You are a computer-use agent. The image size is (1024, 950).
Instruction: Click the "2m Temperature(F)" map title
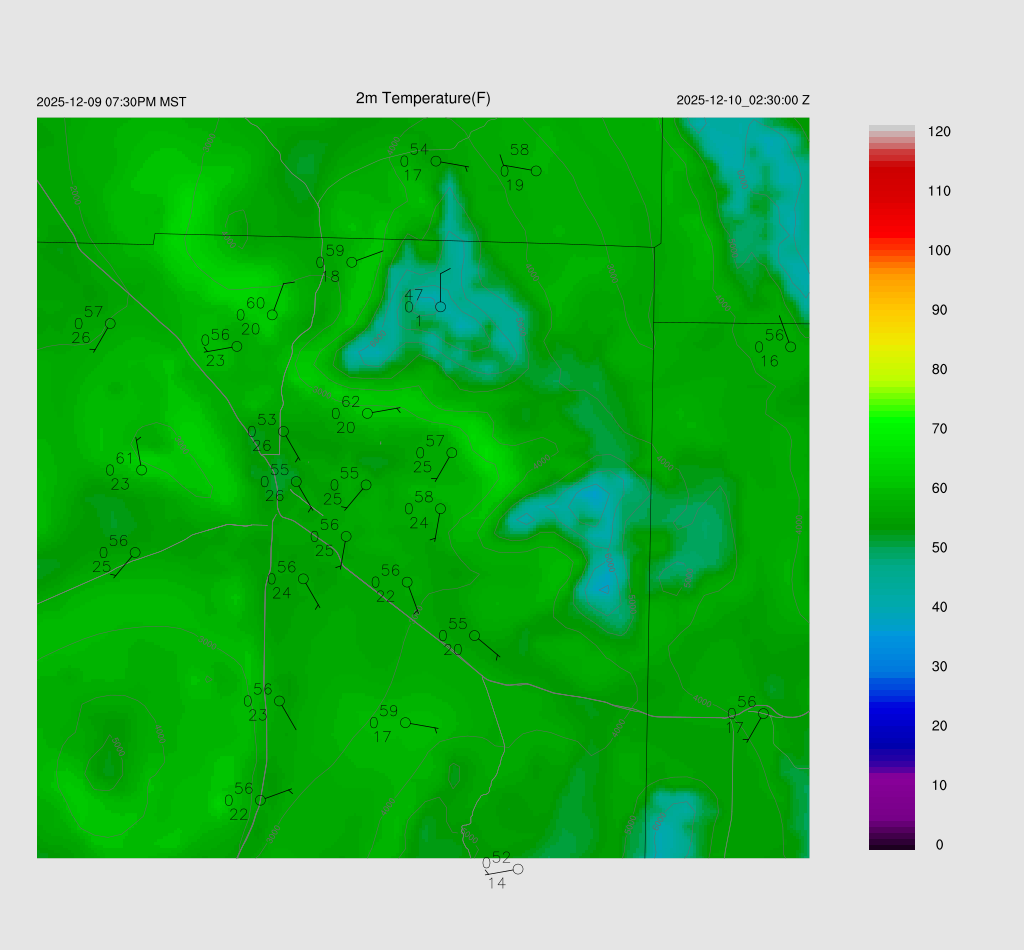423,98
